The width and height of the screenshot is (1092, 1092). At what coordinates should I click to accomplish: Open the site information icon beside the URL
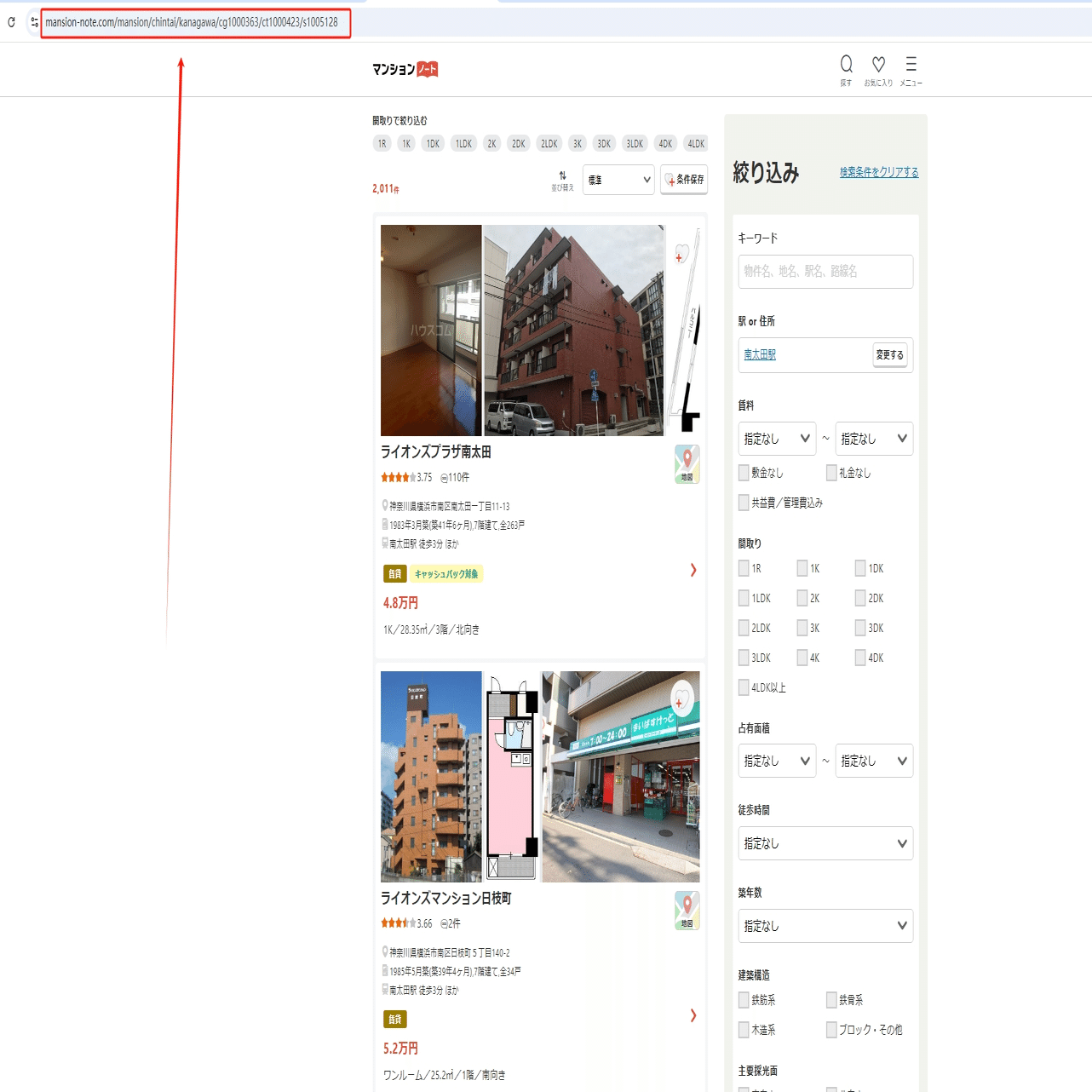pyautogui.click(x=34, y=22)
